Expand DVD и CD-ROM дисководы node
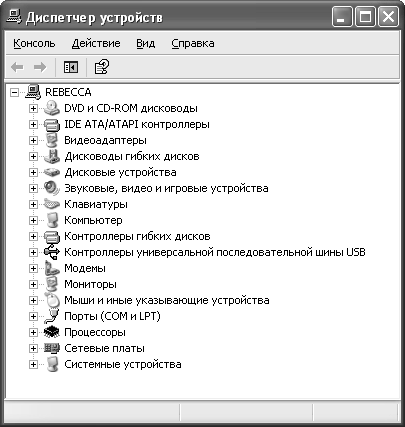The width and height of the screenshot is (405, 427). 33,108
